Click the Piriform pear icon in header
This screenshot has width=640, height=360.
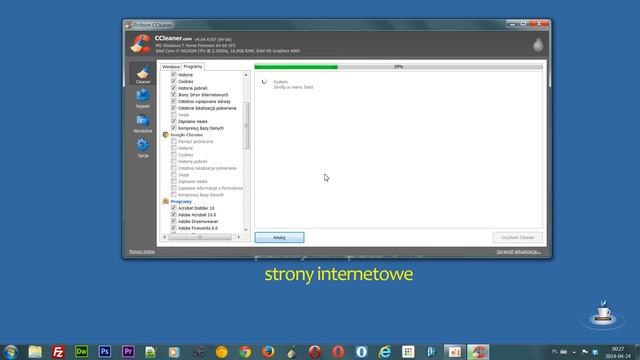point(538,44)
